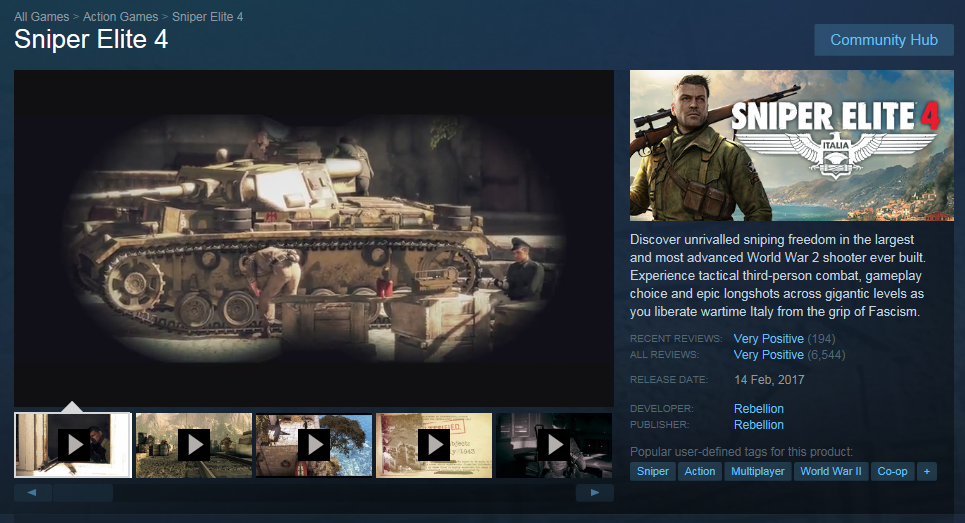Play the fourth trailer thumbnail with classified document
The width and height of the screenshot is (965, 523).
click(x=434, y=445)
